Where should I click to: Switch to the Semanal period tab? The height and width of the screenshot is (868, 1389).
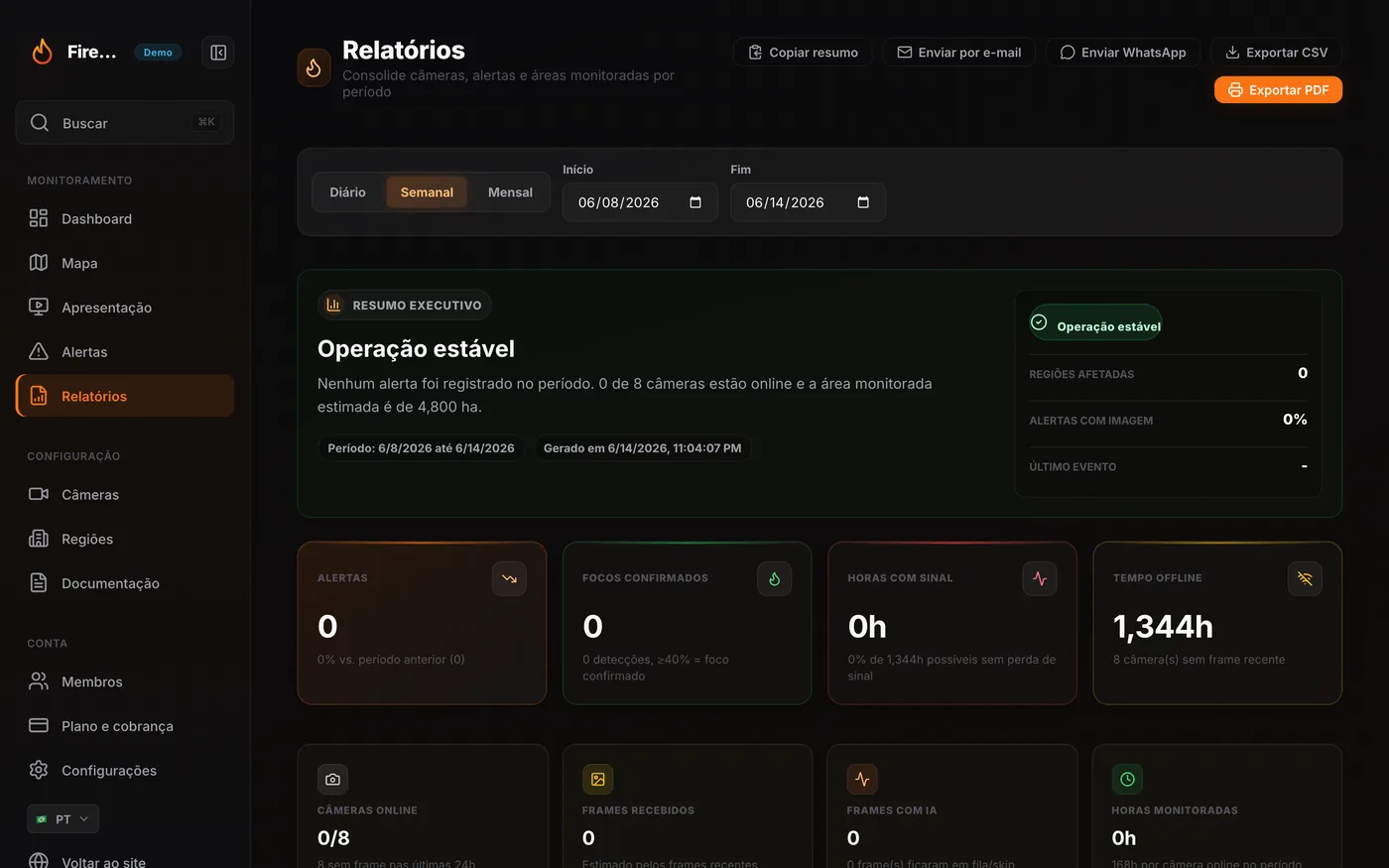427,192
